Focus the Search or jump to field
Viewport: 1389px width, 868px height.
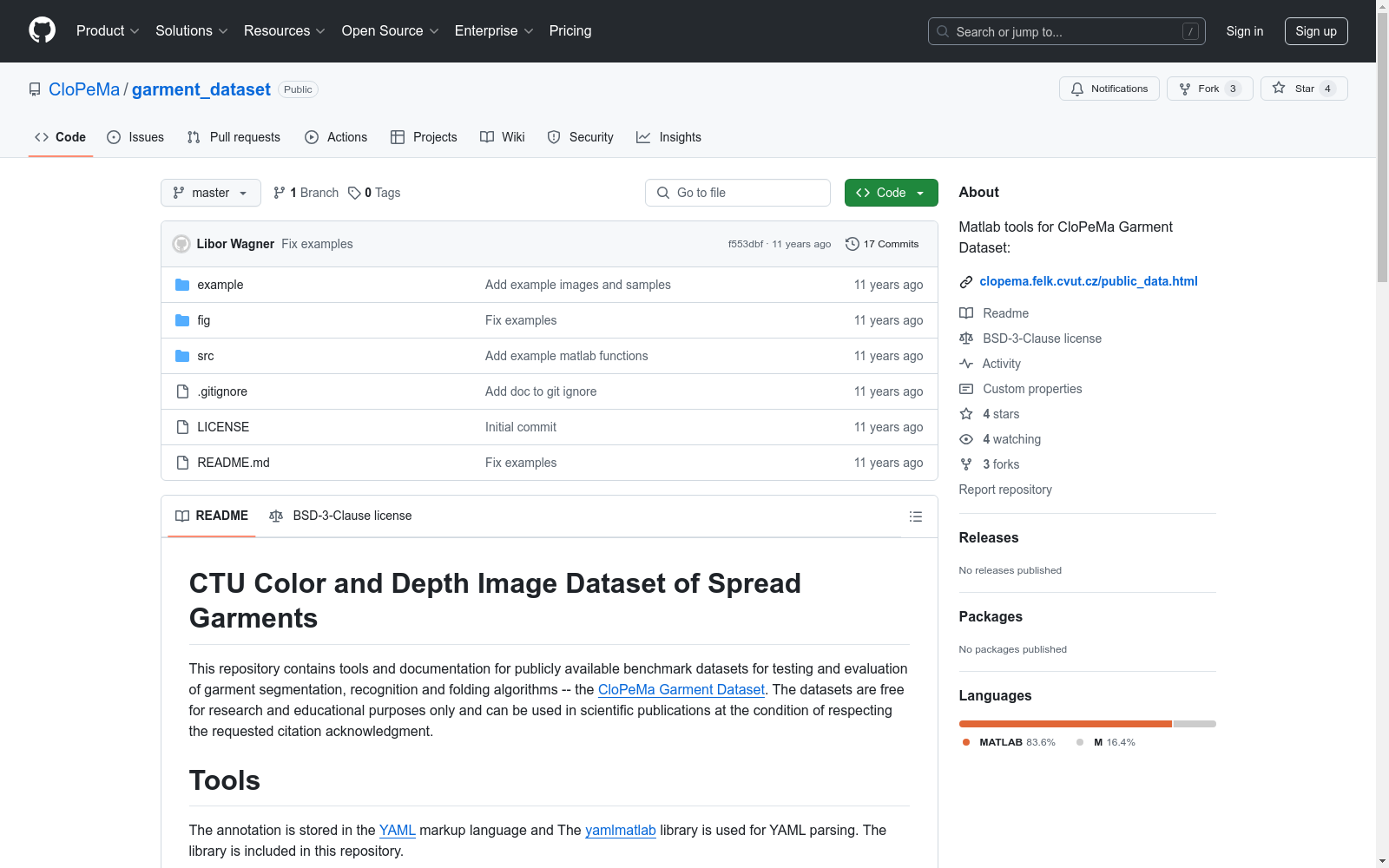[1066, 31]
